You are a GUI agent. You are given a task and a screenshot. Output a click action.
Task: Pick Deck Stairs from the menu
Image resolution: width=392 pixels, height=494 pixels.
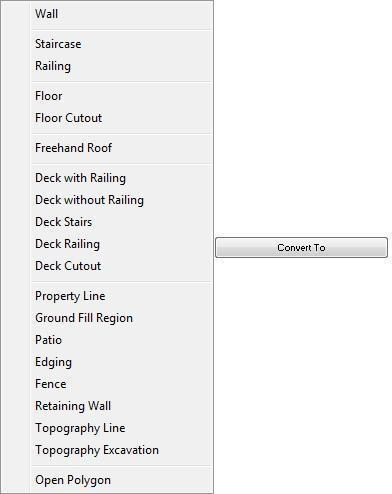122,222
